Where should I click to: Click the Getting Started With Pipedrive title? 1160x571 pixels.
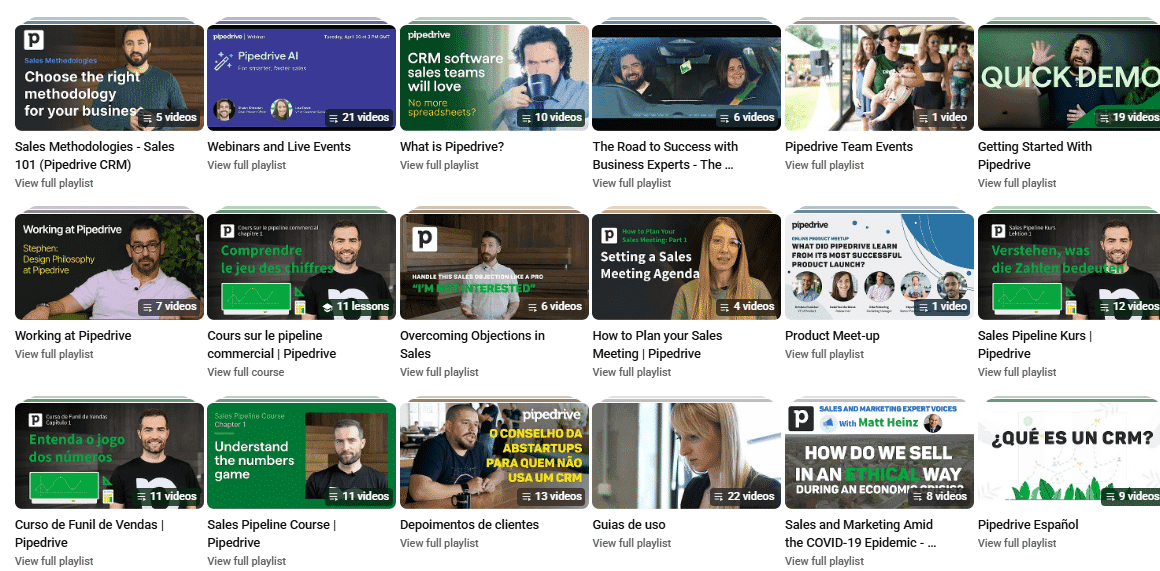(x=1034, y=155)
